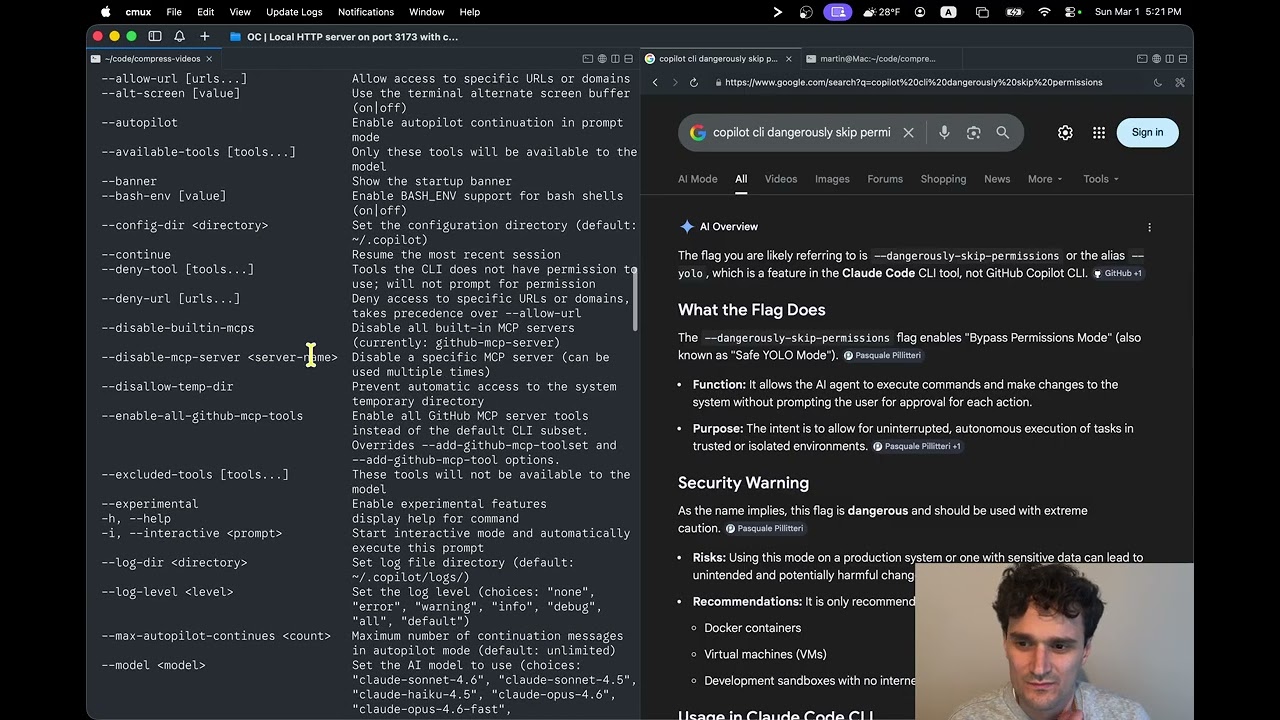Open browser developer tools icon
Viewport: 1280px width, 720px height.
[x=1180, y=82]
